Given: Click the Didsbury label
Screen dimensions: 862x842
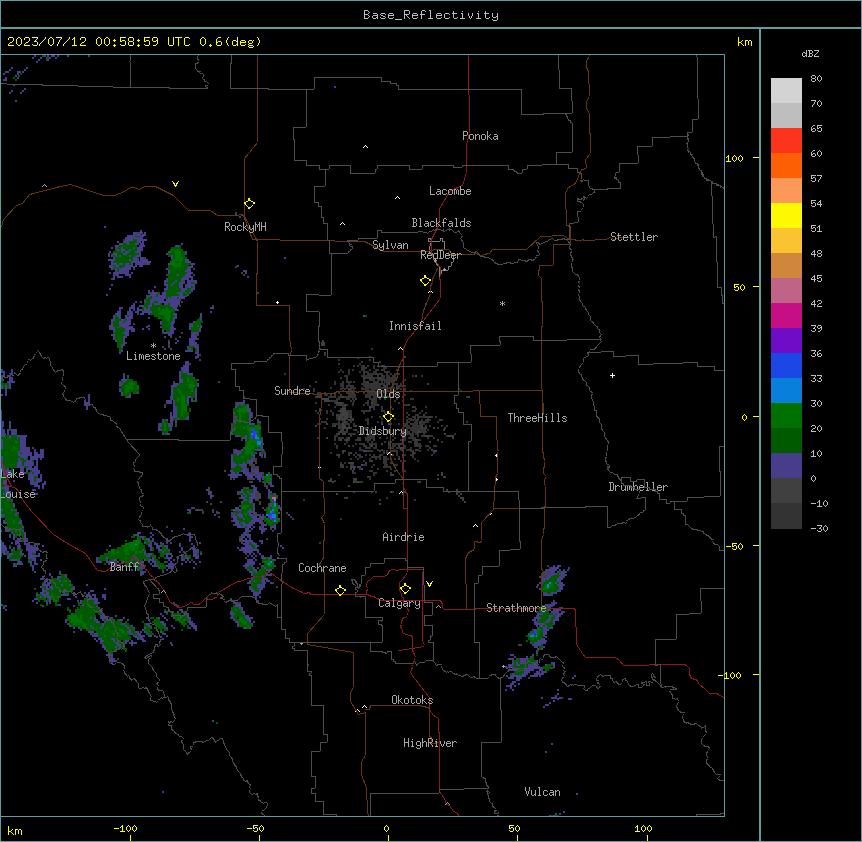Looking at the screenshot, I should tap(382, 431).
